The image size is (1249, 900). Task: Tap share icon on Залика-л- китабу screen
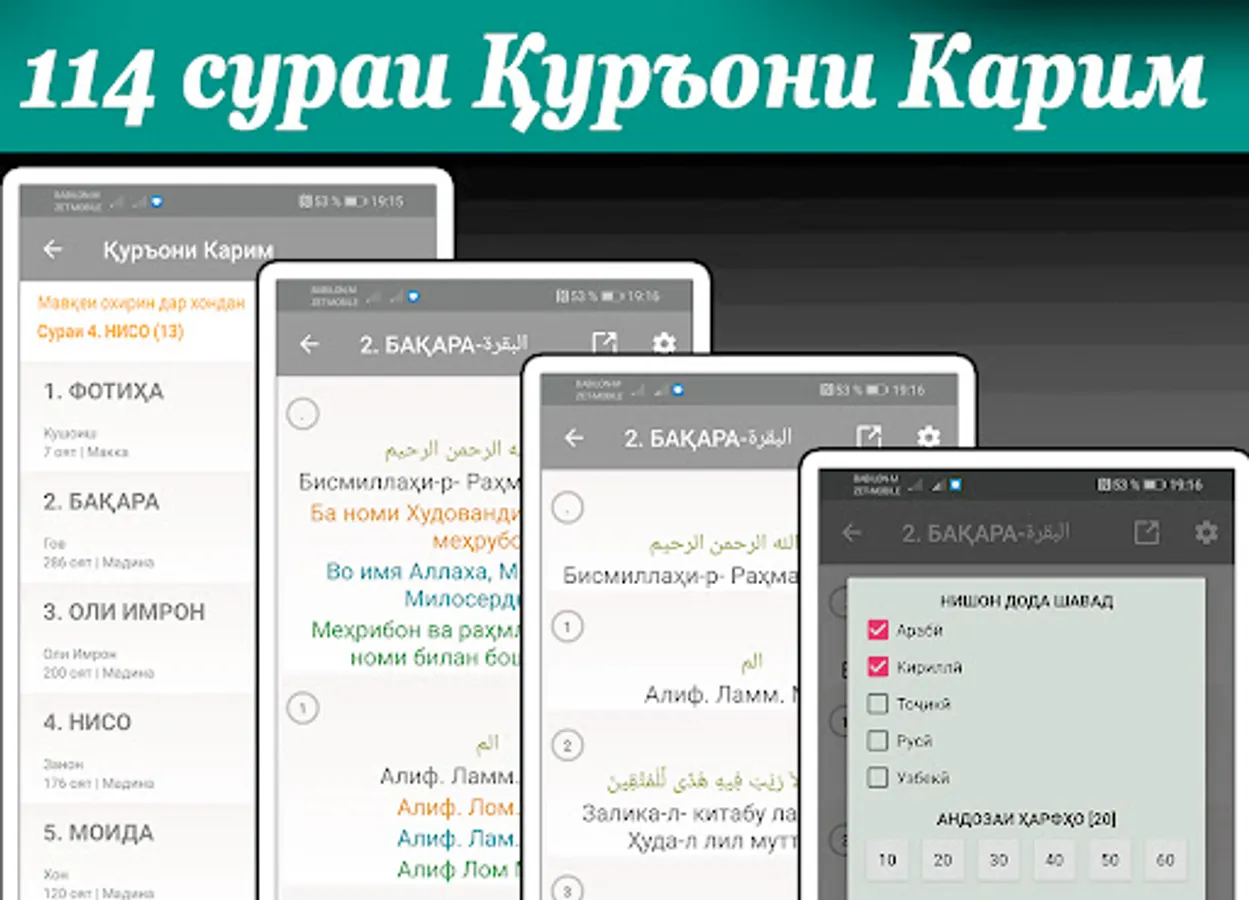point(869,437)
